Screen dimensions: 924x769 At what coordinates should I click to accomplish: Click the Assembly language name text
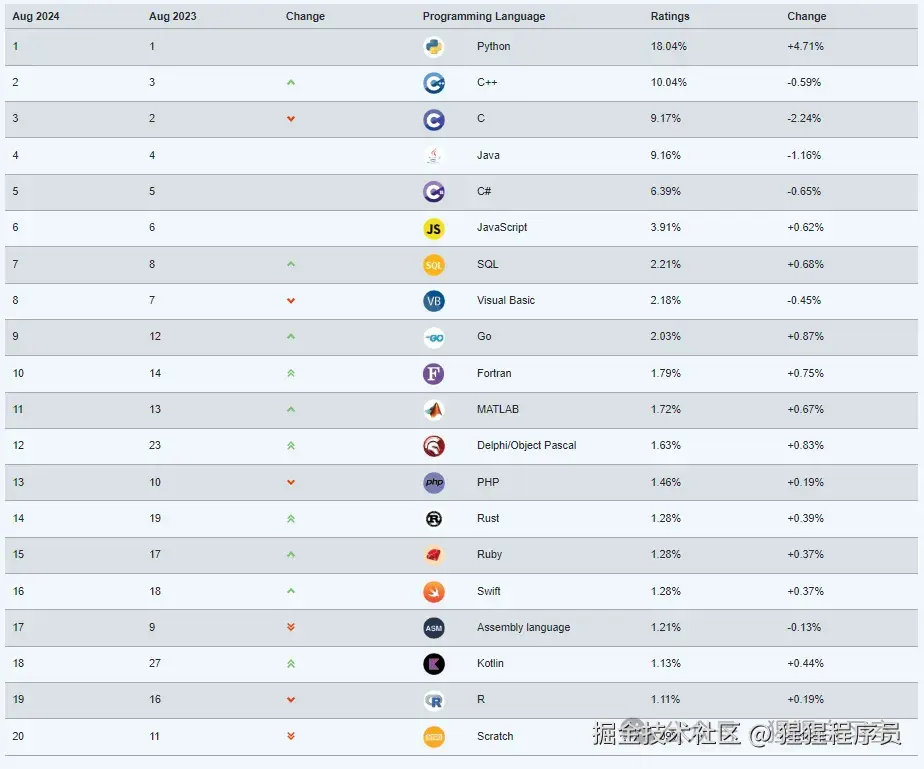(523, 628)
